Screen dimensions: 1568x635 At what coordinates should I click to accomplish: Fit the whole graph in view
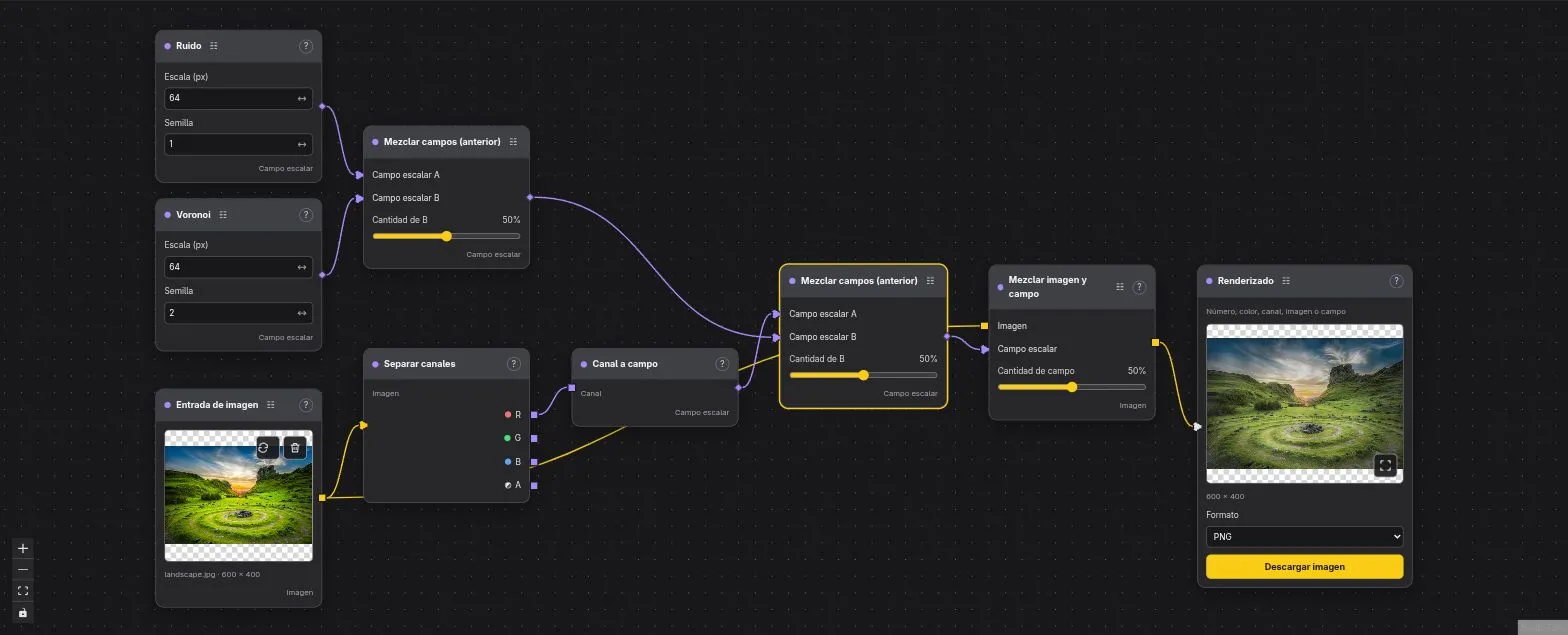[23, 591]
